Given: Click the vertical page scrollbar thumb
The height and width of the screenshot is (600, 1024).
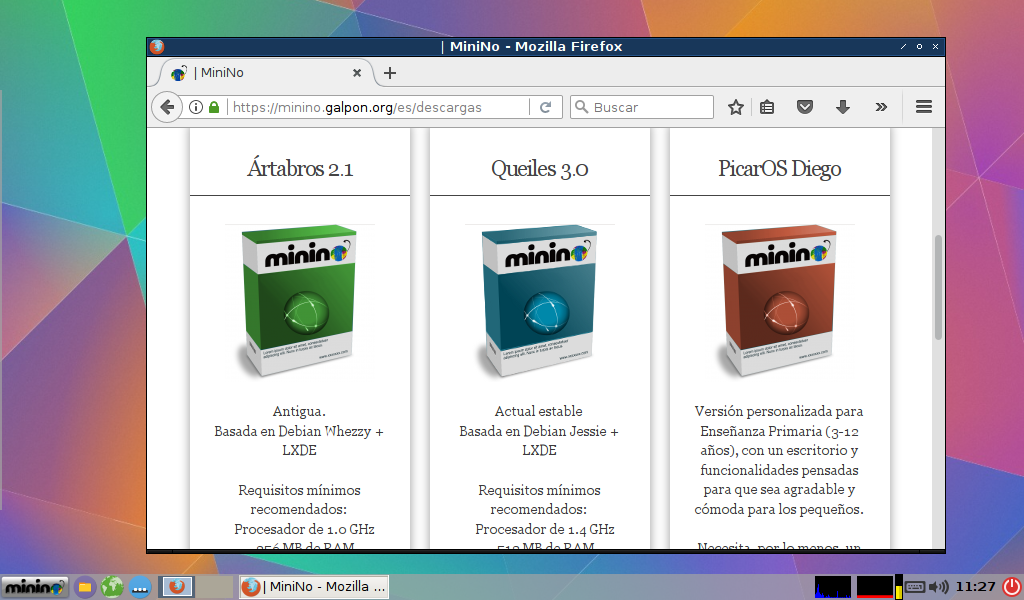Looking at the screenshot, I should (938, 287).
